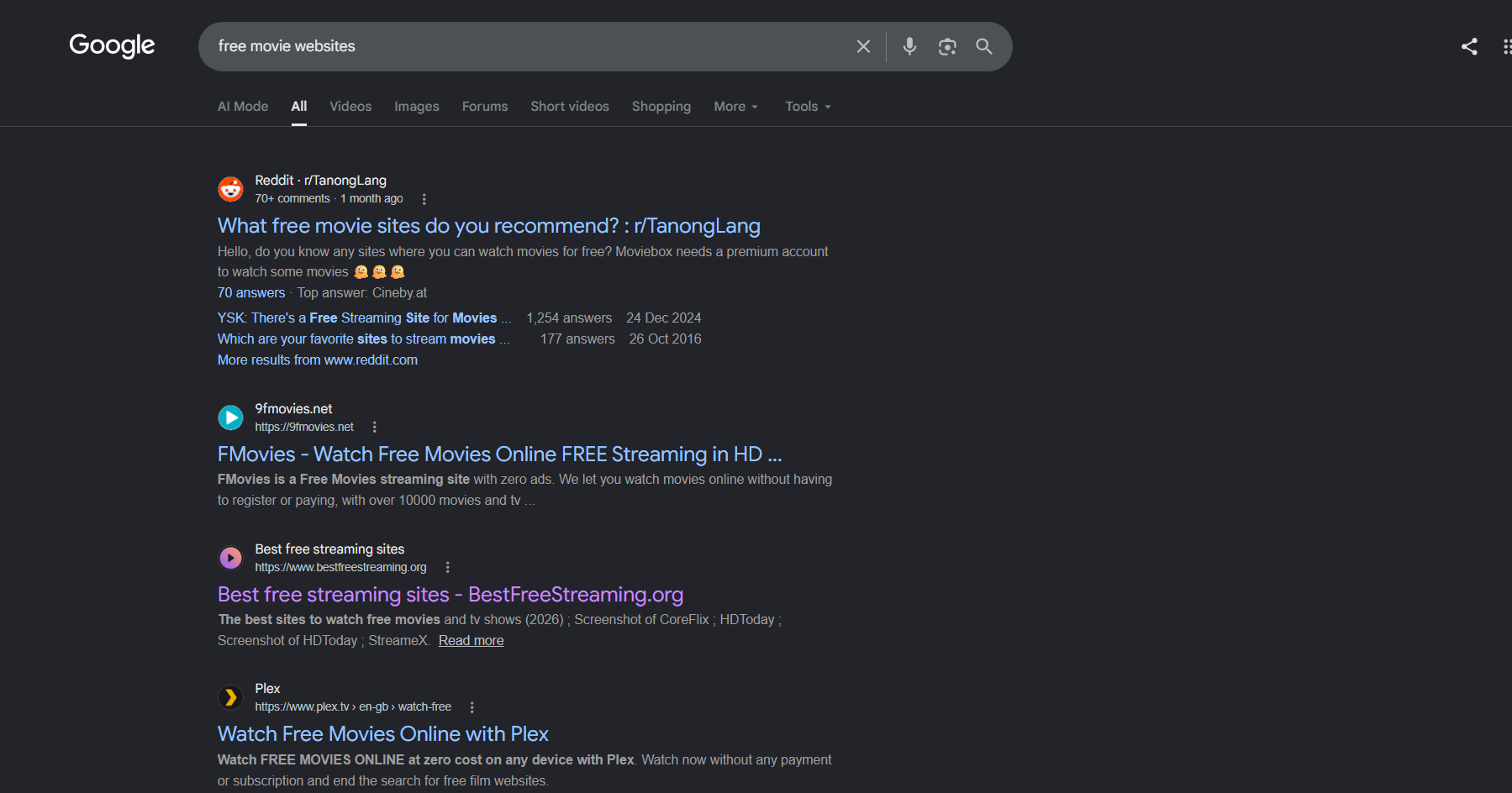Switch to Videos tab
This screenshot has width=1512, height=793.
tap(350, 107)
